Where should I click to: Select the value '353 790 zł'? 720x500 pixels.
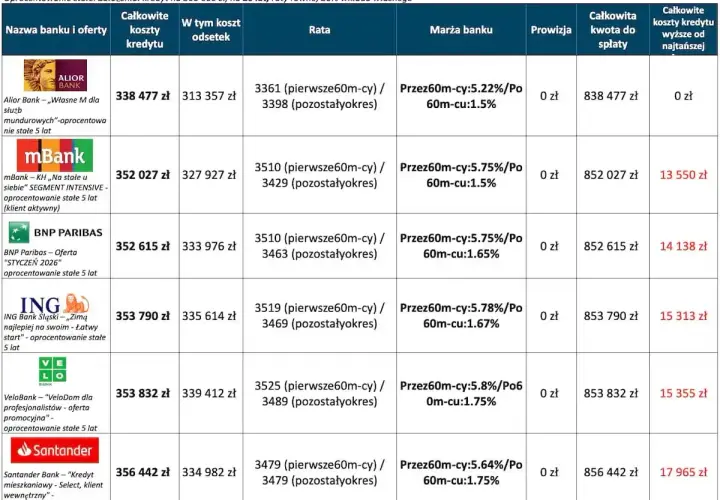click(x=142, y=316)
